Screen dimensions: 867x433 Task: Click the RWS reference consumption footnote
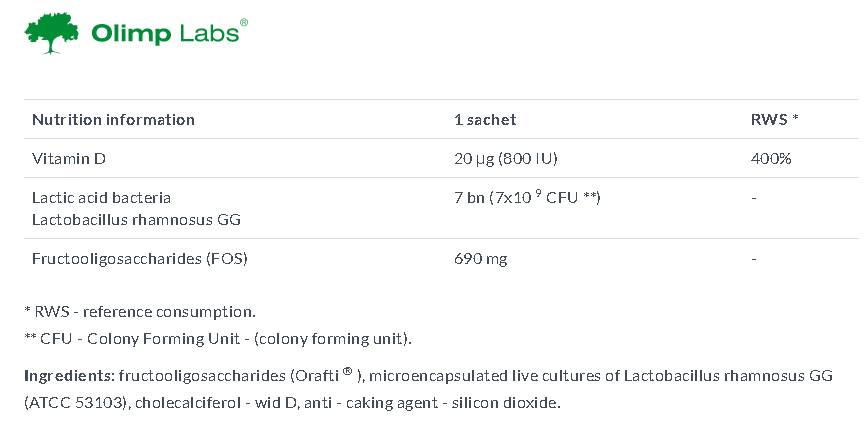140,311
